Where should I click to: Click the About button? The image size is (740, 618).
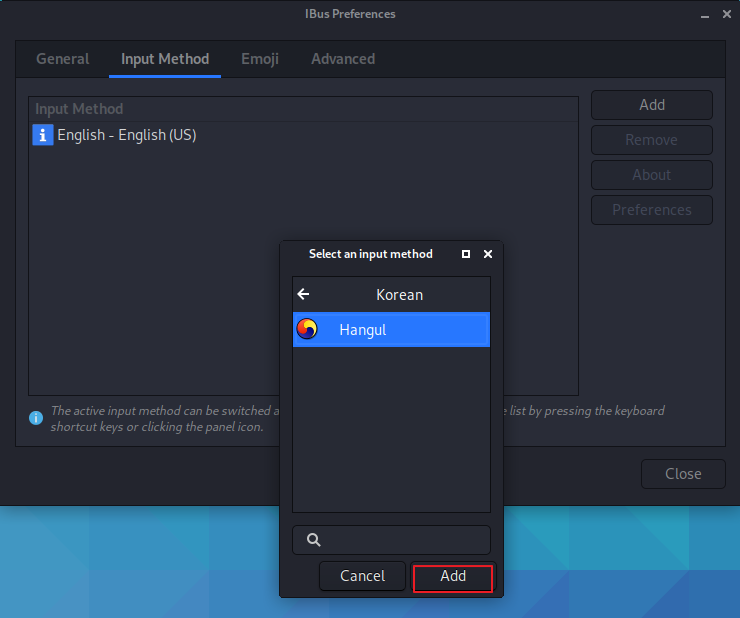coord(652,175)
